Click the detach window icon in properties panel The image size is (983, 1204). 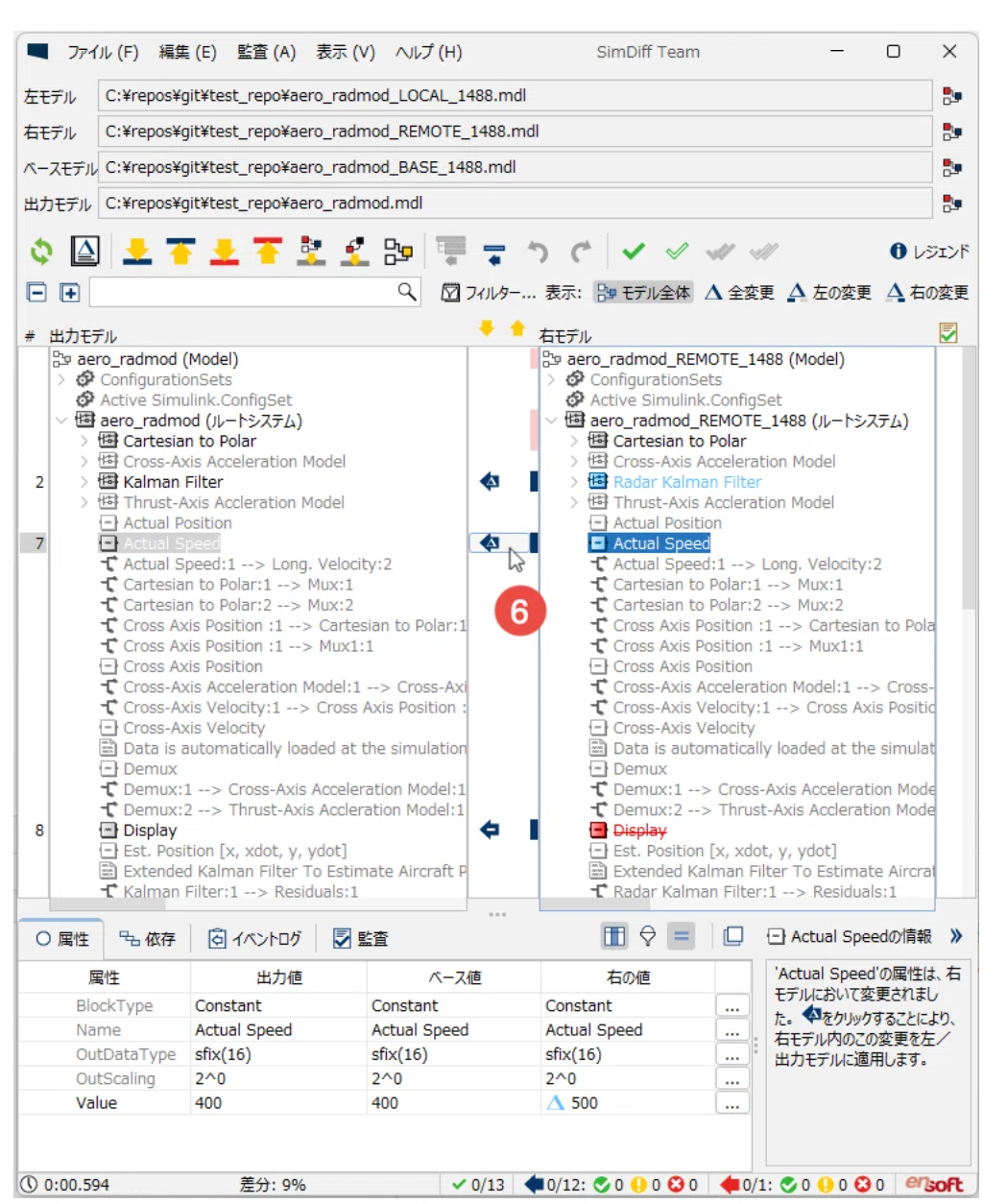[x=733, y=936]
